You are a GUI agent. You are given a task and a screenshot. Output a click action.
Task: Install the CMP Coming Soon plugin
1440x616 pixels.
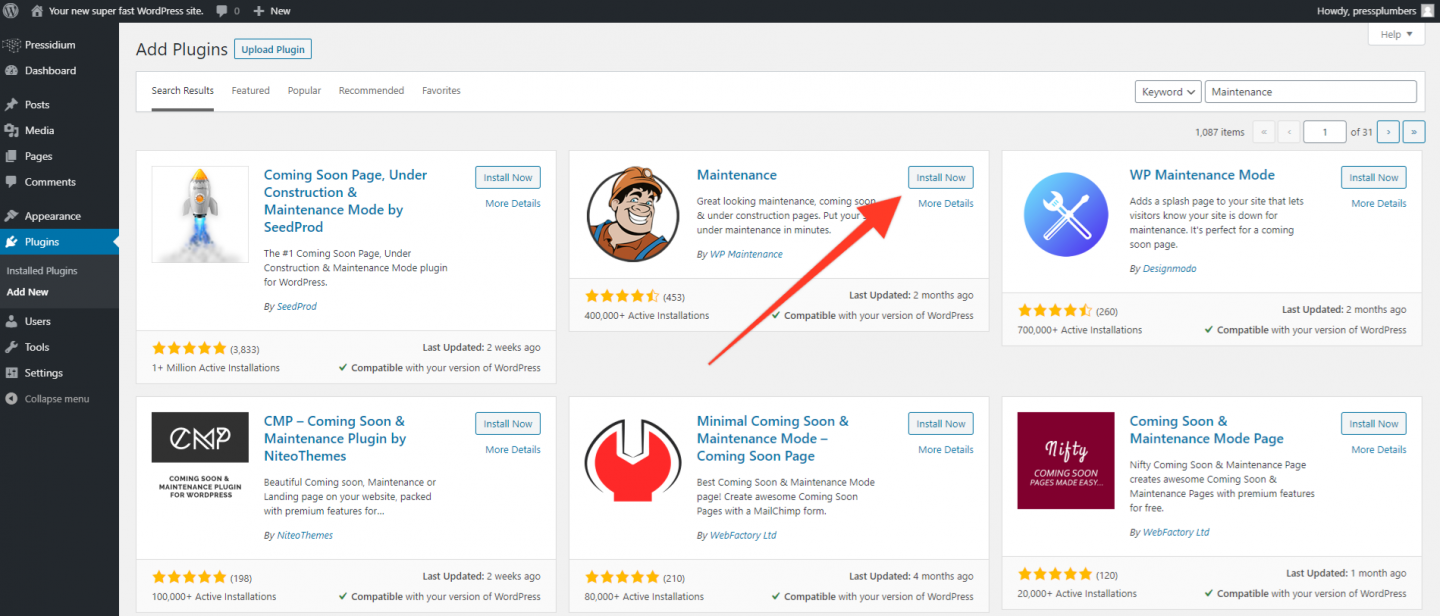[508, 424]
